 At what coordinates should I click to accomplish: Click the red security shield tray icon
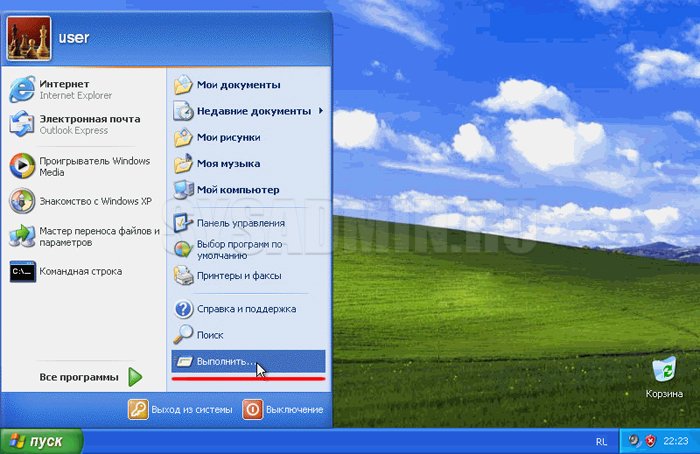point(650,441)
